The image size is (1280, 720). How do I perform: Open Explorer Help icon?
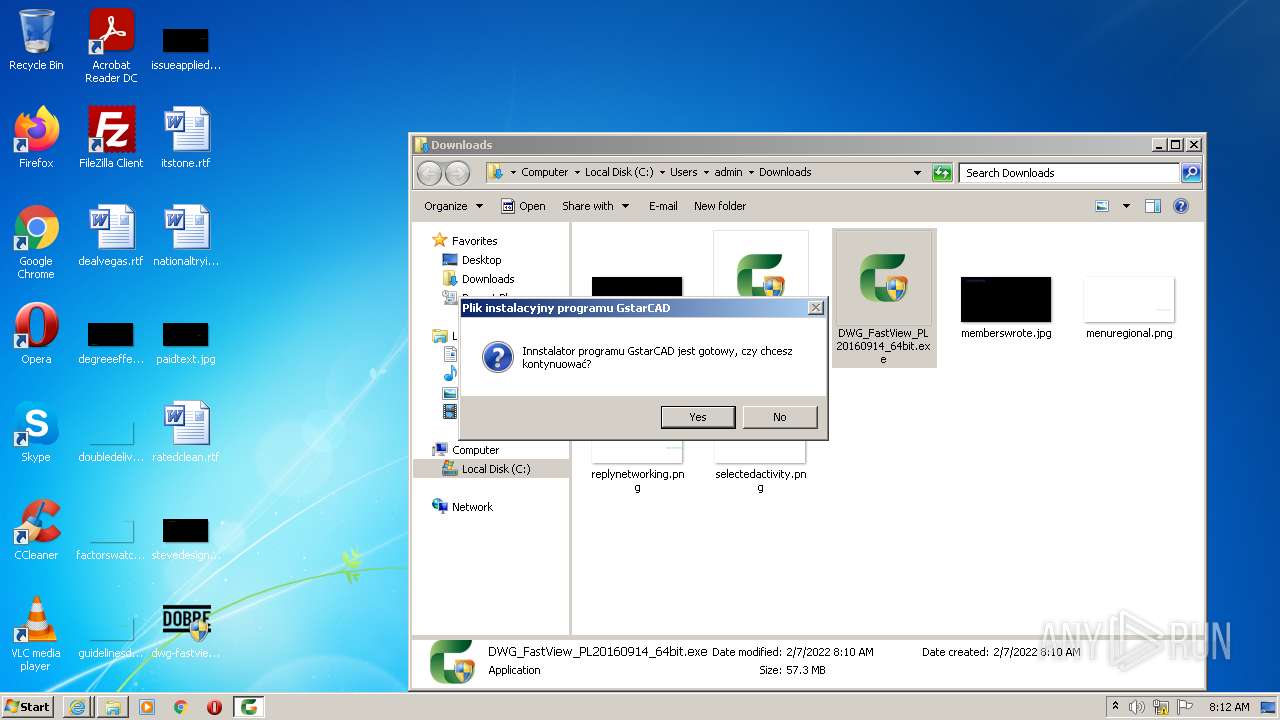tap(1181, 206)
